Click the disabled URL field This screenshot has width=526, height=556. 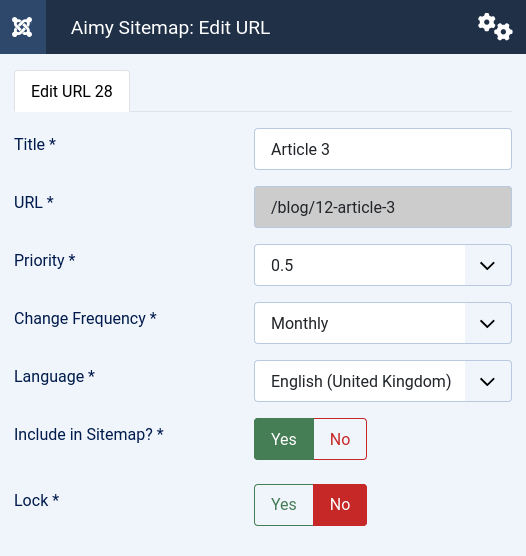383,207
